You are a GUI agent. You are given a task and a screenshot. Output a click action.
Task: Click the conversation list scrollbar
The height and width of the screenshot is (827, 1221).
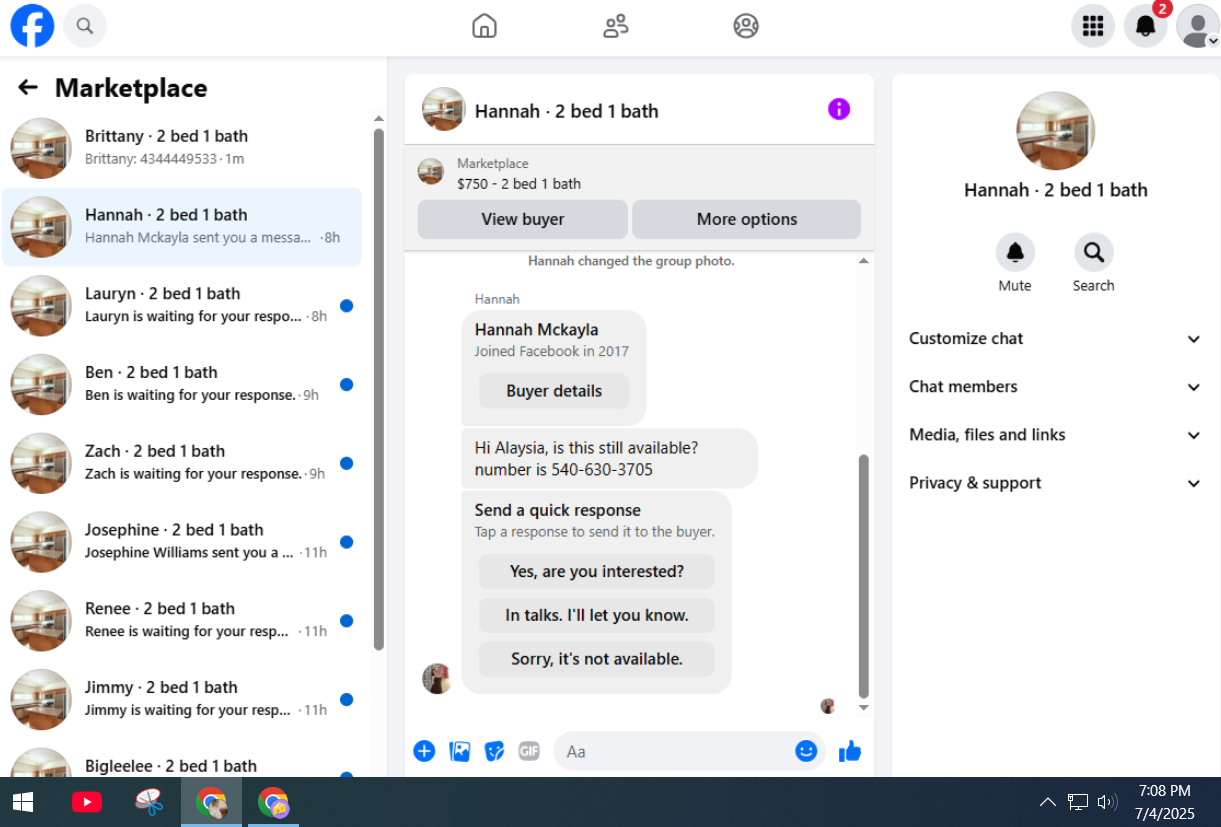tap(379, 389)
